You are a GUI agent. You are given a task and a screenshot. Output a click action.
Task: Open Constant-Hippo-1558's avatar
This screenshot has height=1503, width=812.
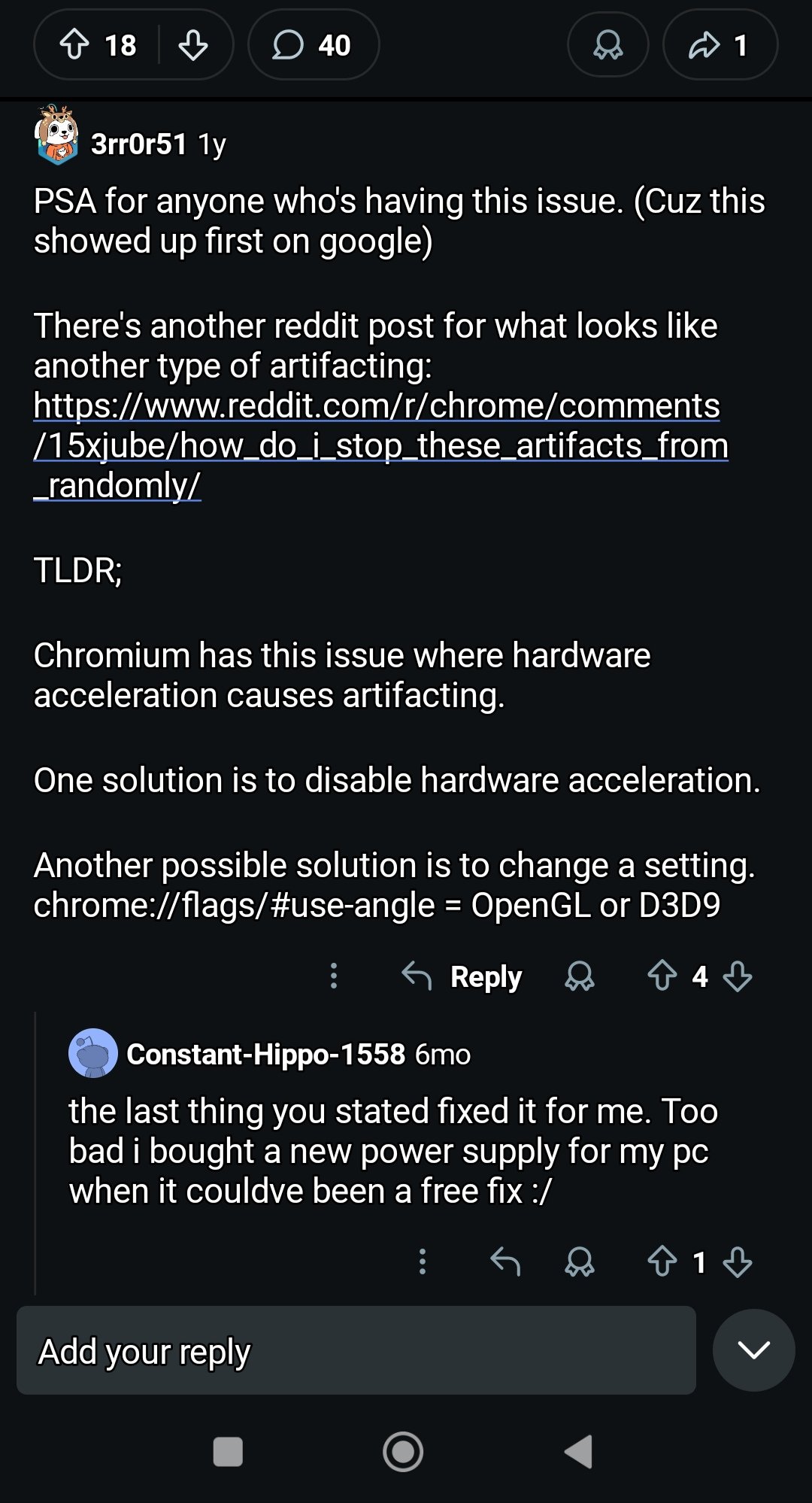(x=92, y=1053)
